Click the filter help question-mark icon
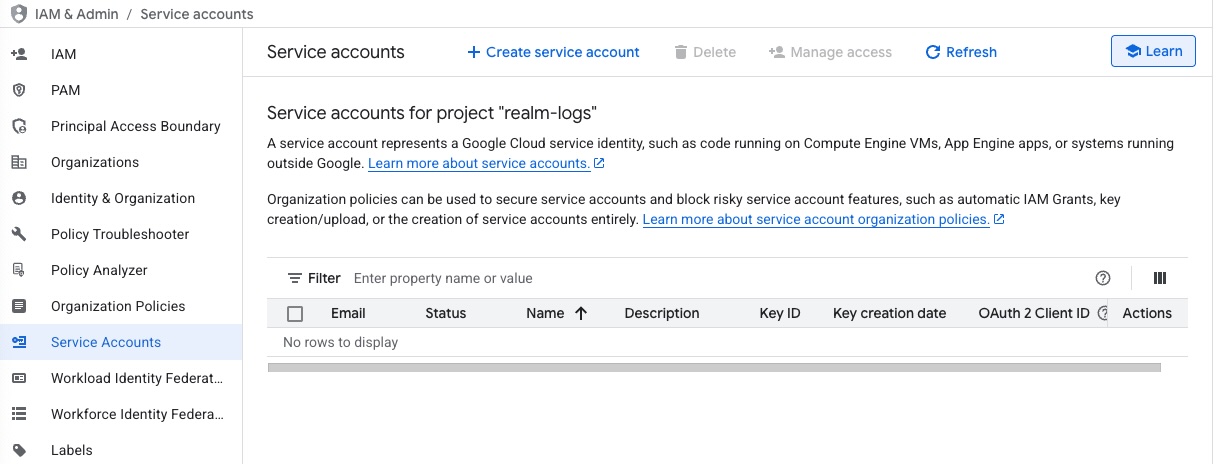The image size is (1216, 464). pyautogui.click(x=1103, y=278)
